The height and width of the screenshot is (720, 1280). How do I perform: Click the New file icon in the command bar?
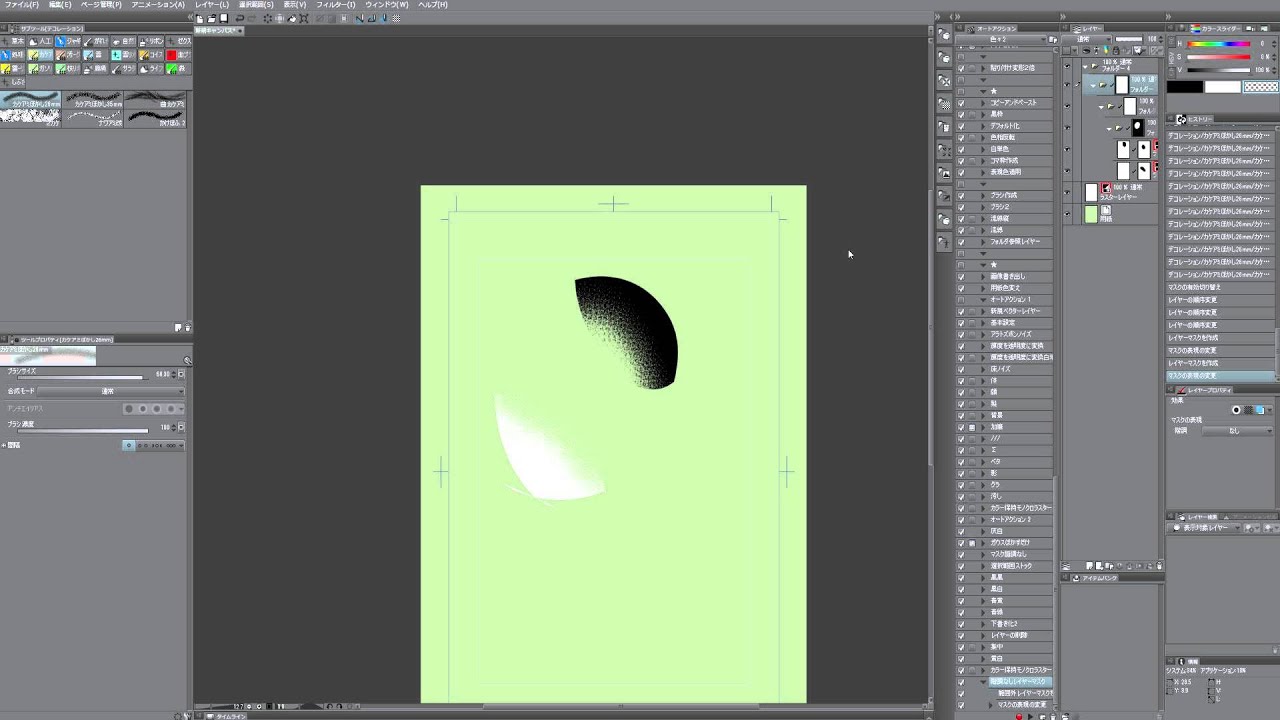point(200,18)
